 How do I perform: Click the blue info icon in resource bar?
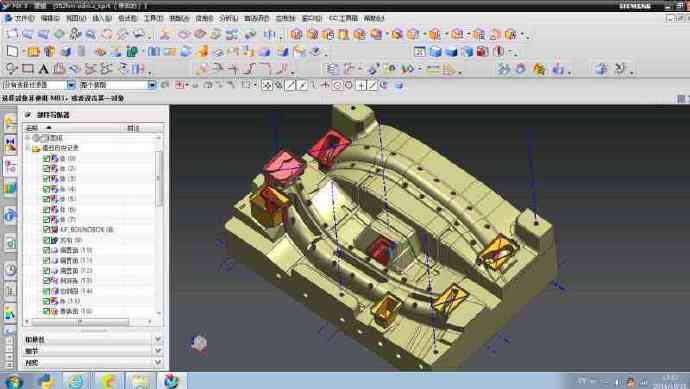(x=10, y=216)
